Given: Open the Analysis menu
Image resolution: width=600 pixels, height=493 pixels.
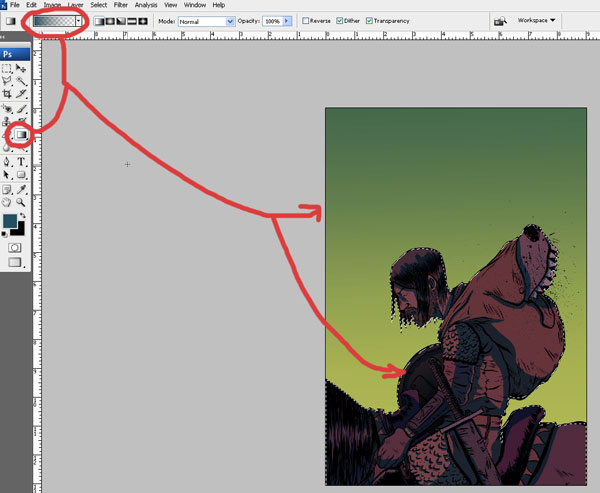Looking at the screenshot, I should pos(146,5).
